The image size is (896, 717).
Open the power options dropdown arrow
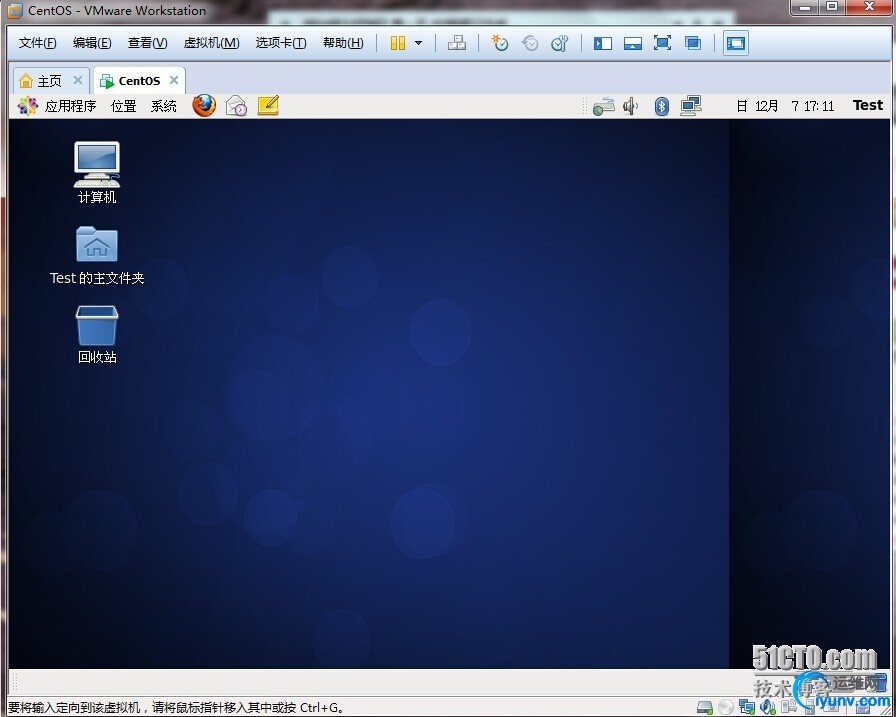click(x=418, y=43)
